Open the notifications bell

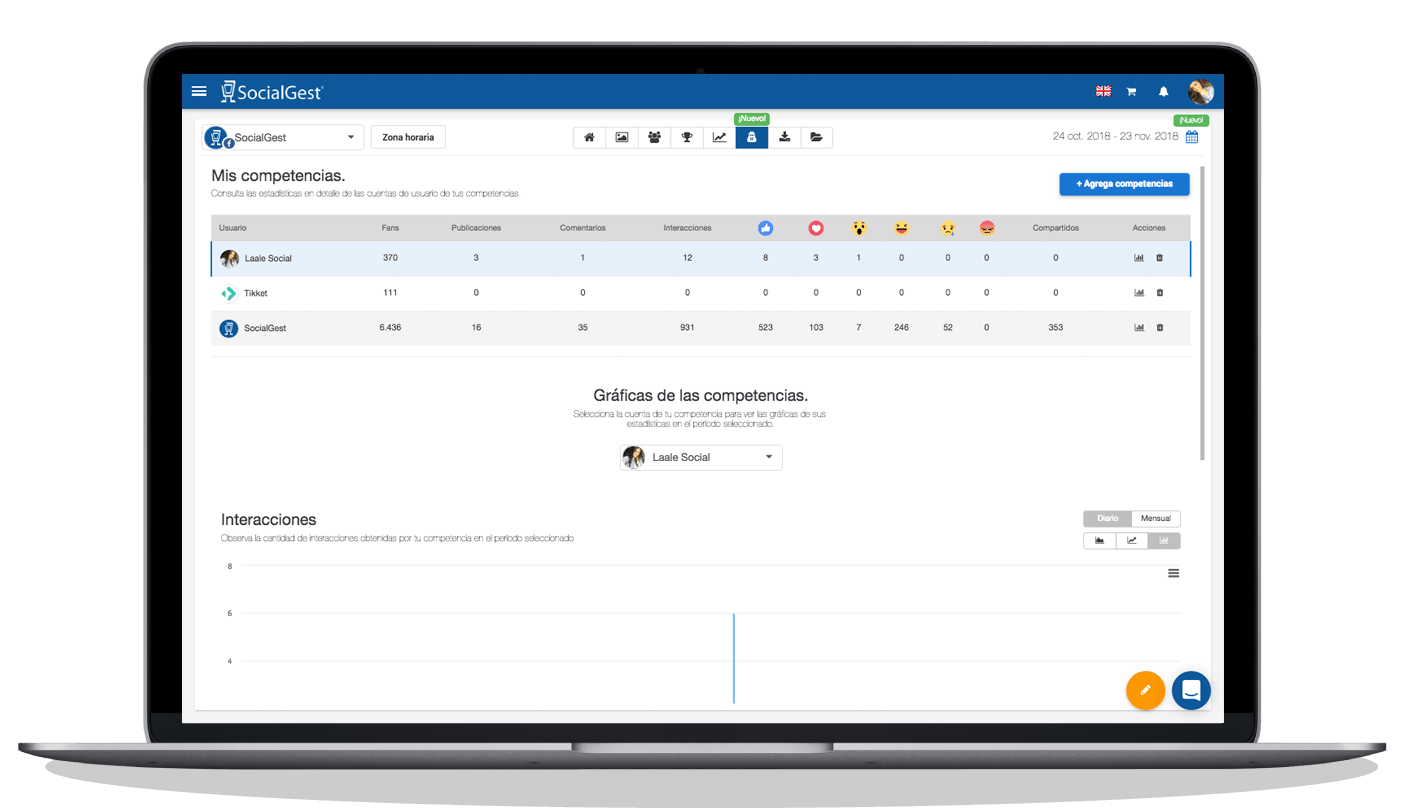[x=1163, y=91]
